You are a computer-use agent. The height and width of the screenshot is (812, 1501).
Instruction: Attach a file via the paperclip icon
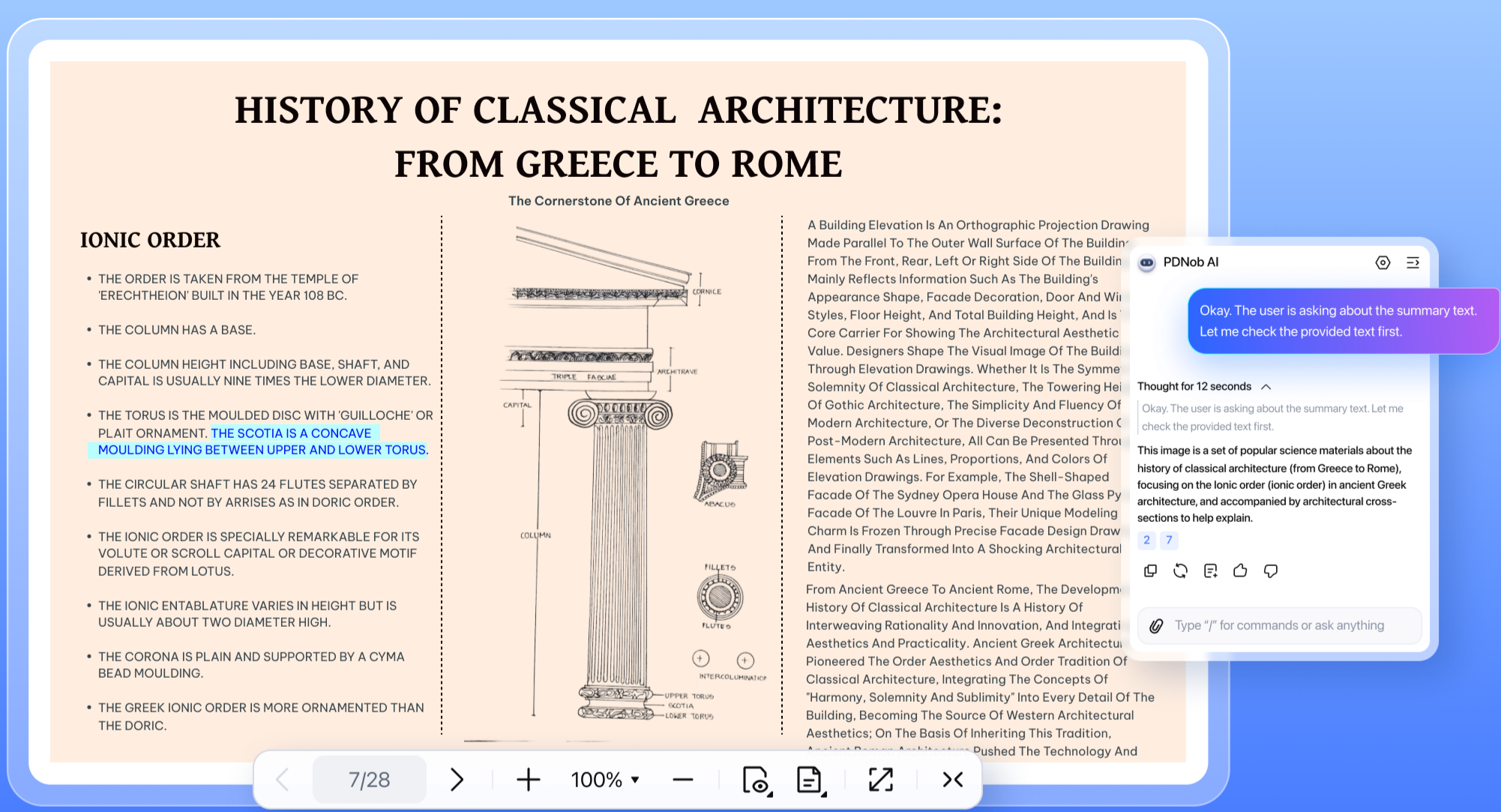click(x=1156, y=625)
